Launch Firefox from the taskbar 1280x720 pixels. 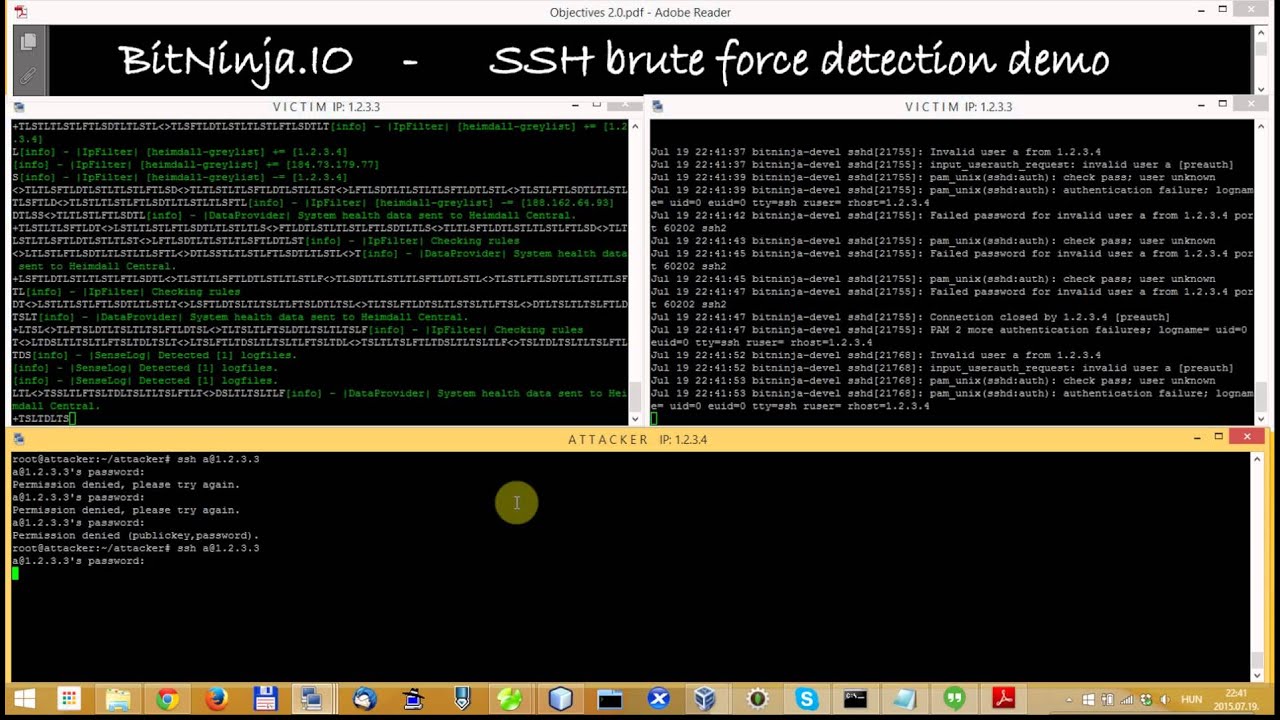pos(216,699)
